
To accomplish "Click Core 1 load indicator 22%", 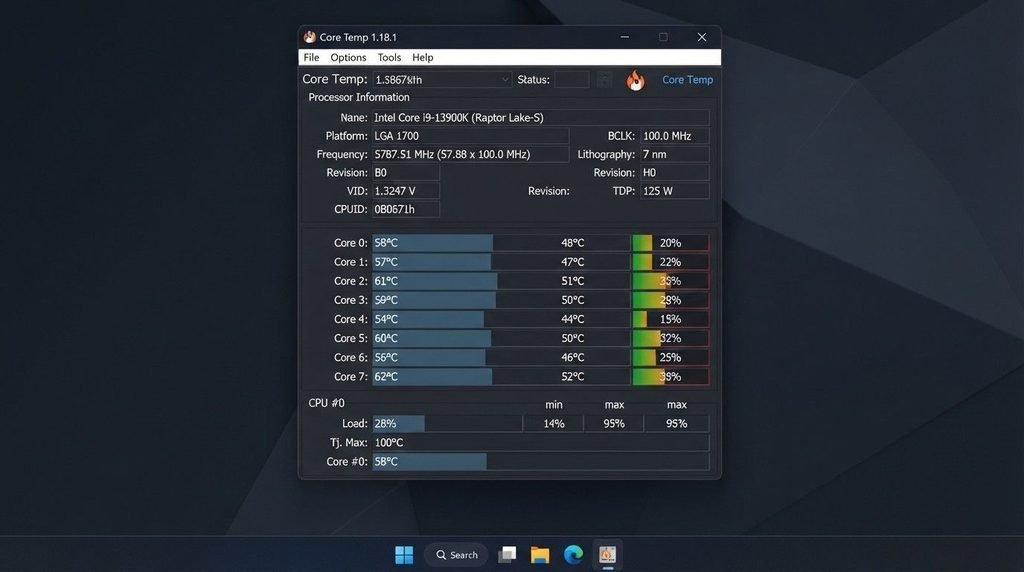I will pos(670,262).
